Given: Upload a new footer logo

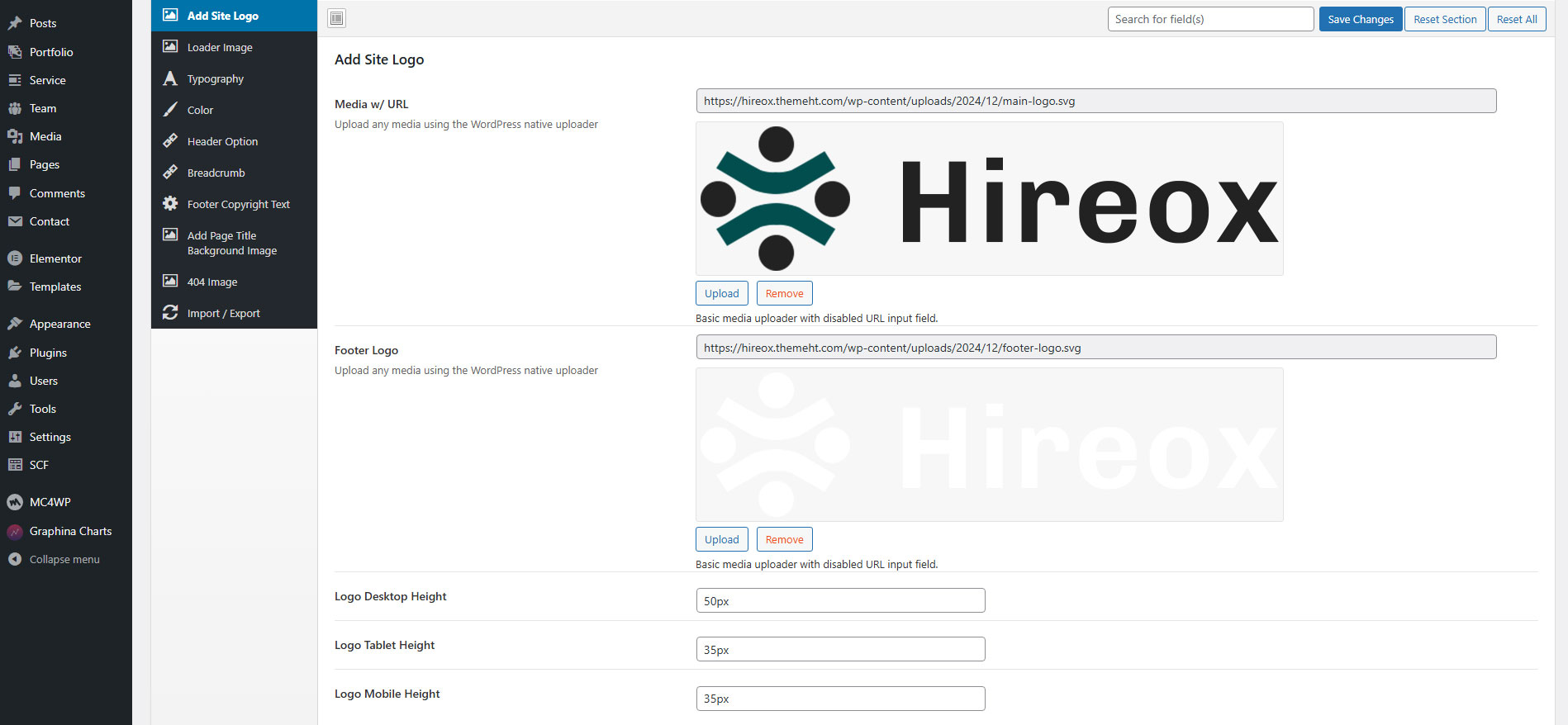Looking at the screenshot, I should (722, 539).
